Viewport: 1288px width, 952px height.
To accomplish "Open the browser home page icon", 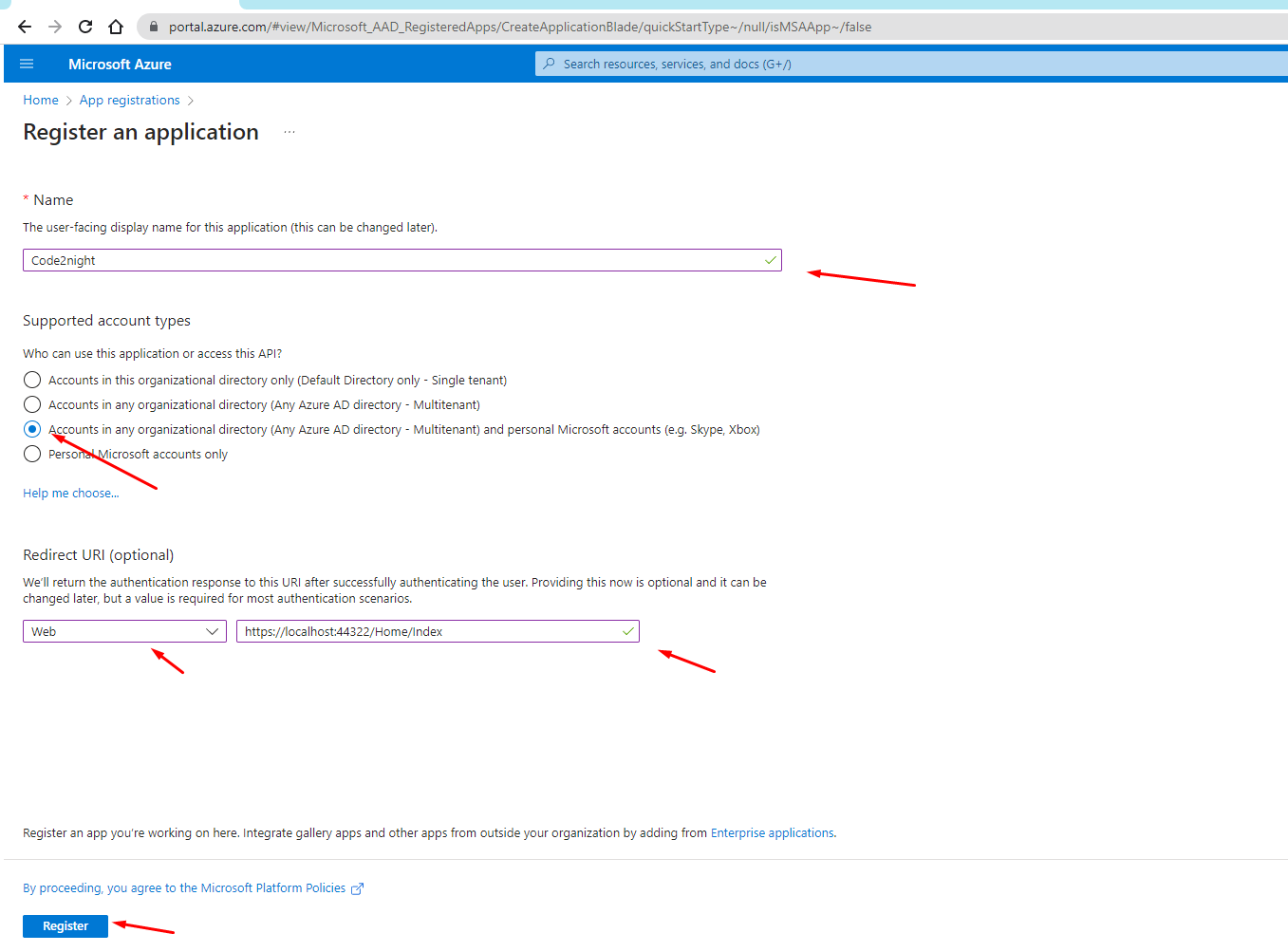I will coord(116,27).
